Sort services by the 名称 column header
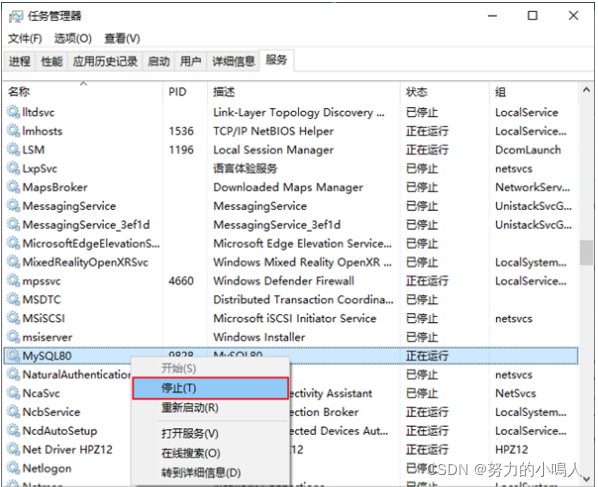Viewport: 598px width, 487px height. 19,92
